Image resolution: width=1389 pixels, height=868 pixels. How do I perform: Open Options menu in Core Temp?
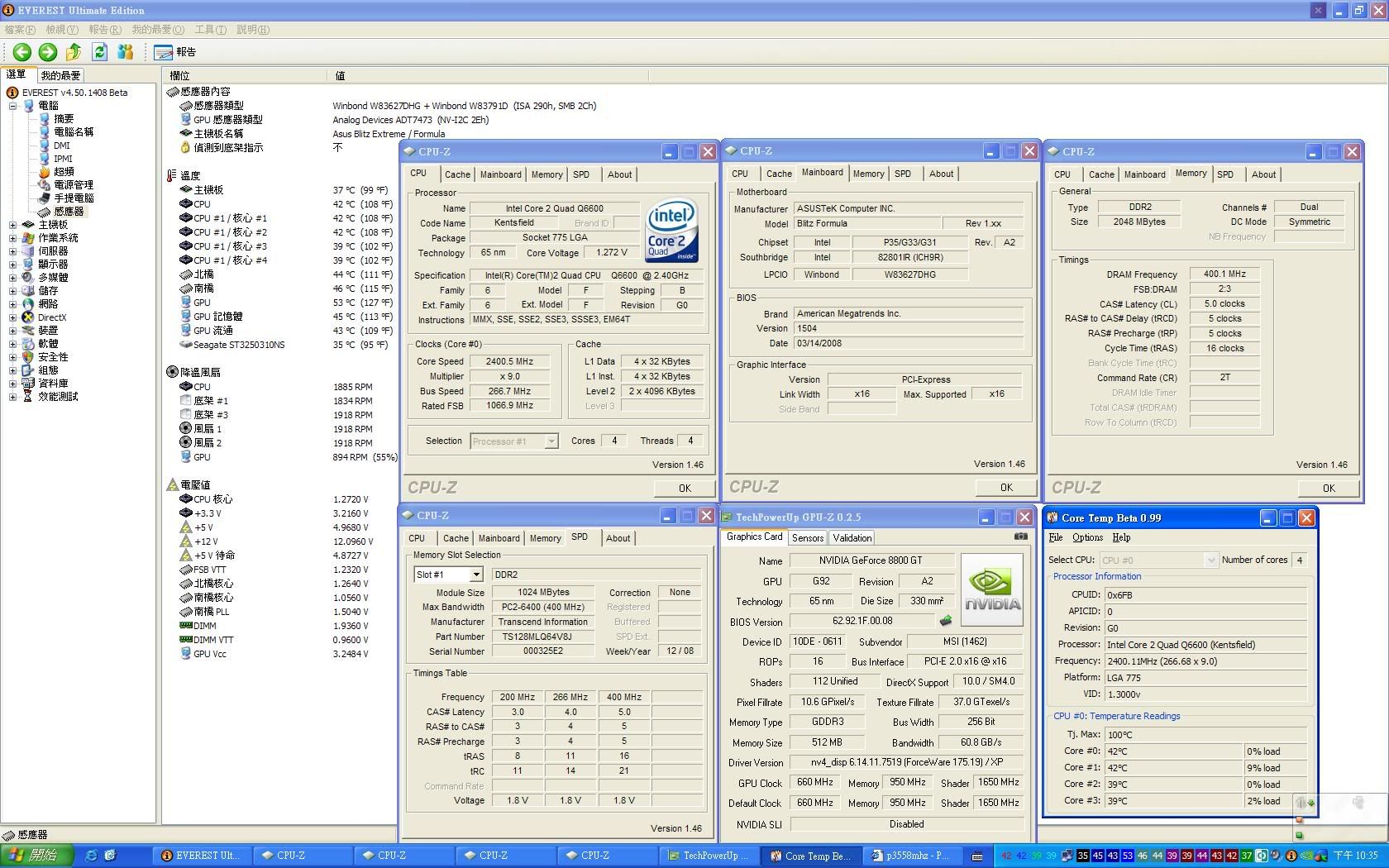point(1088,537)
